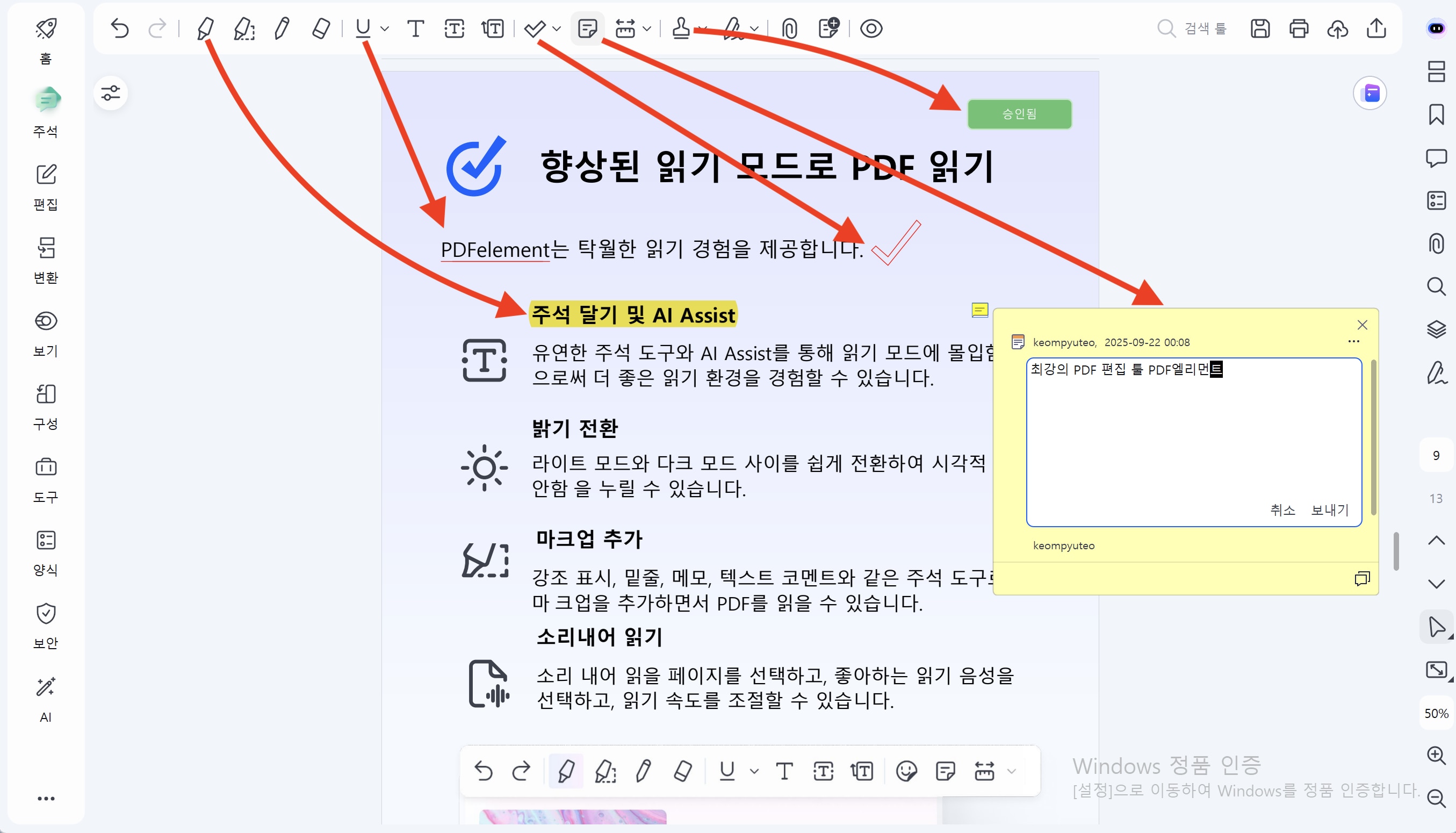
Task: Toggle the yellow note icon on the page
Action: pyautogui.click(x=979, y=310)
